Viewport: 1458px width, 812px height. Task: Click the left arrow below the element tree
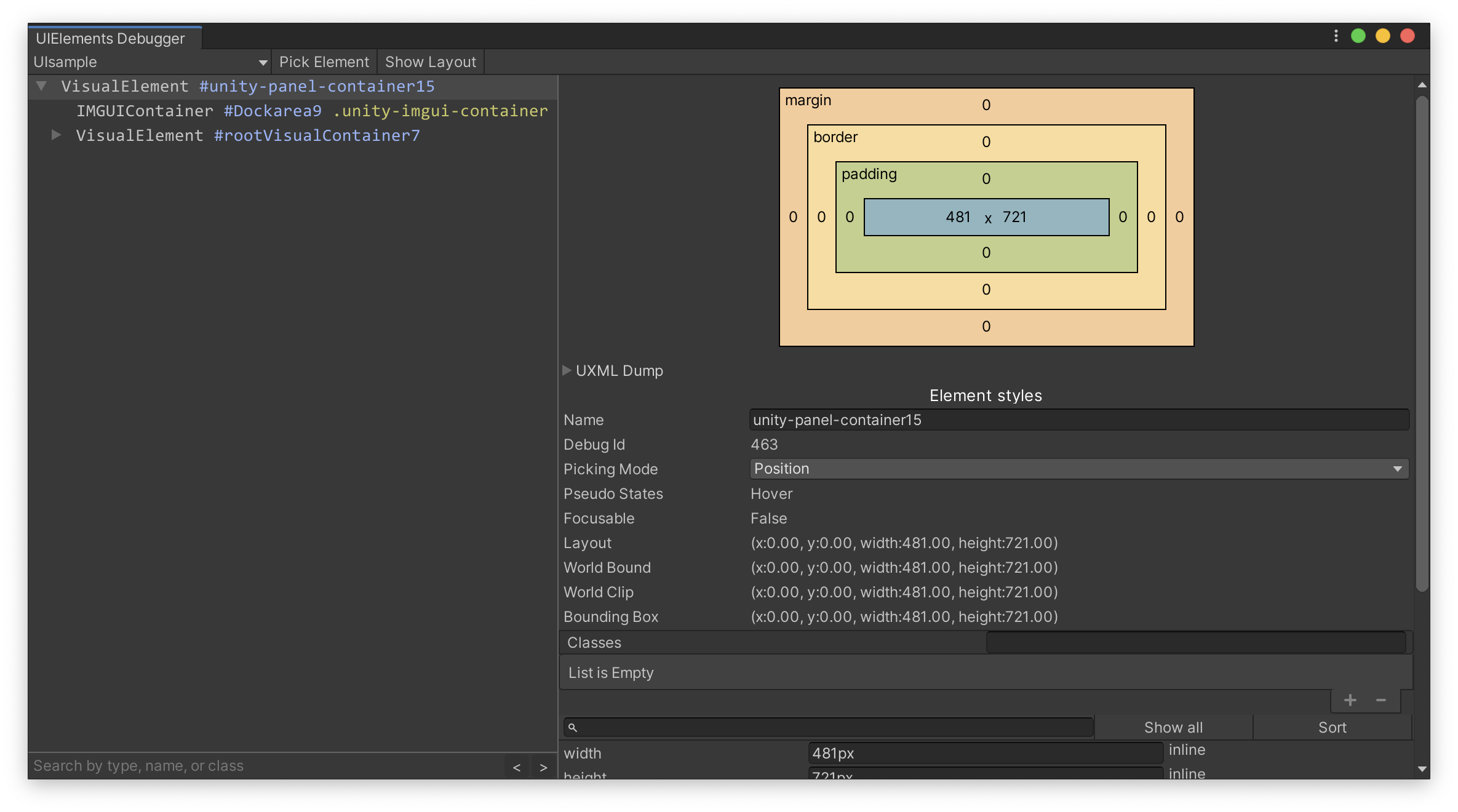(516, 767)
